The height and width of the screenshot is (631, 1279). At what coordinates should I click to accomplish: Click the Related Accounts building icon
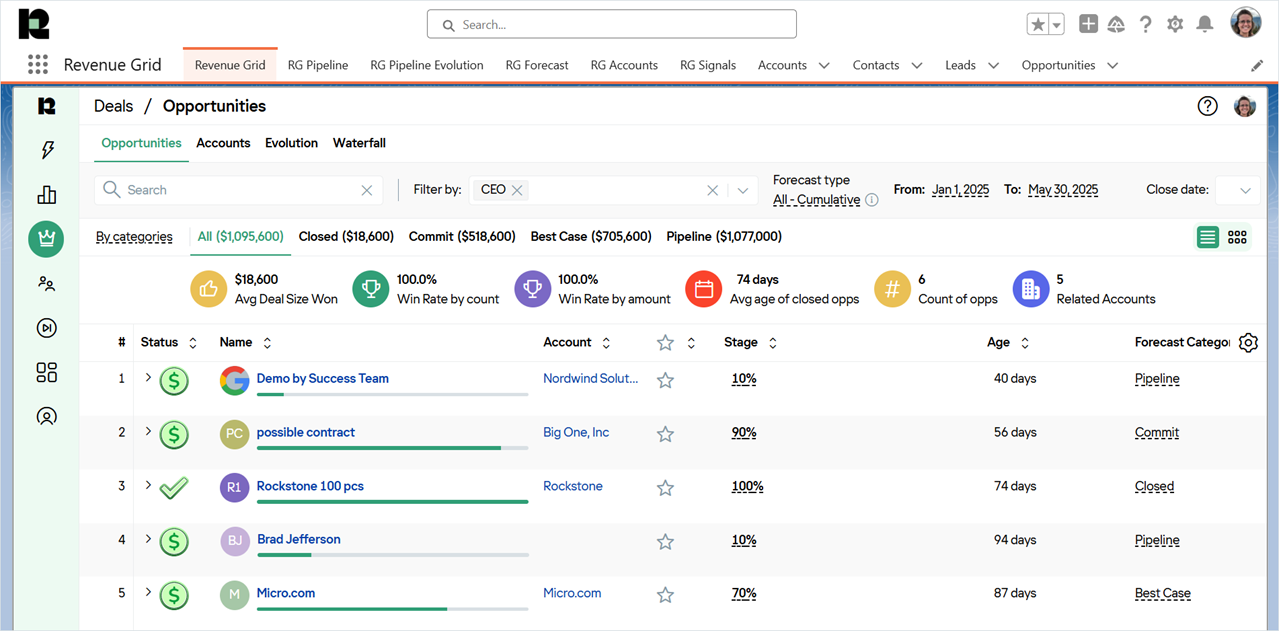point(1031,289)
